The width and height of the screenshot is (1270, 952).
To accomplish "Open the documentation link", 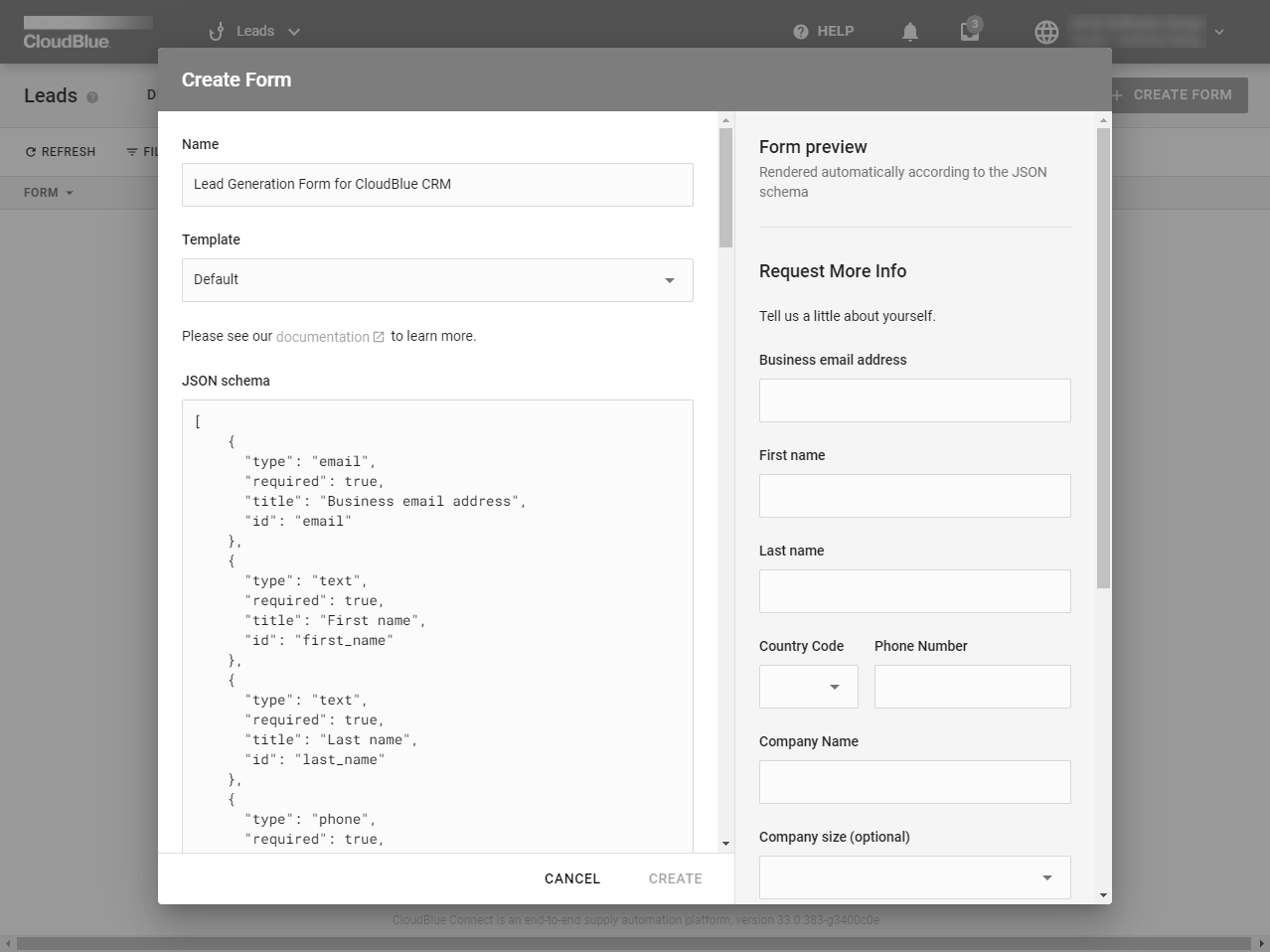I will tap(322, 337).
